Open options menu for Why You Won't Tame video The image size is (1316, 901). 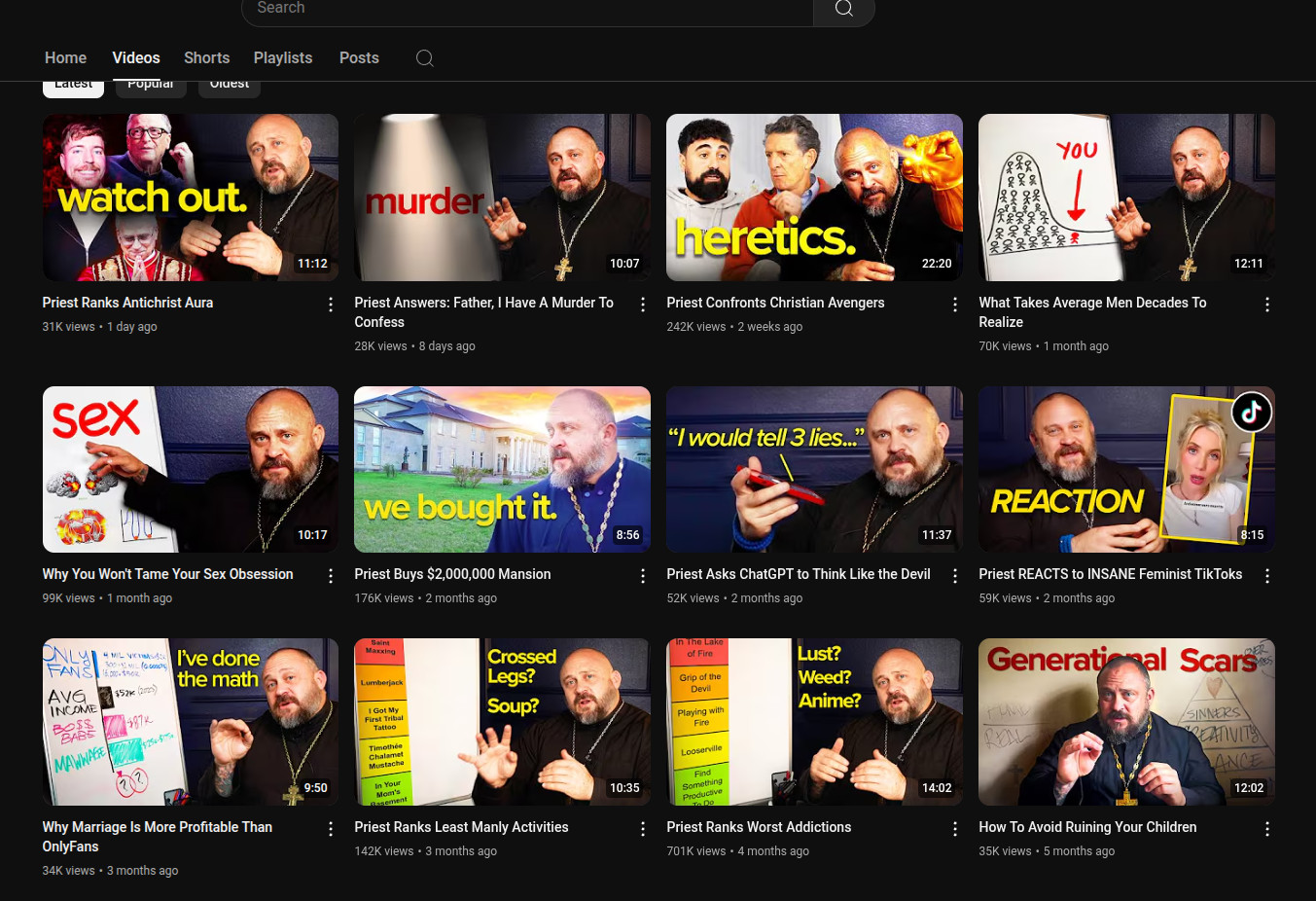coord(331,576)
